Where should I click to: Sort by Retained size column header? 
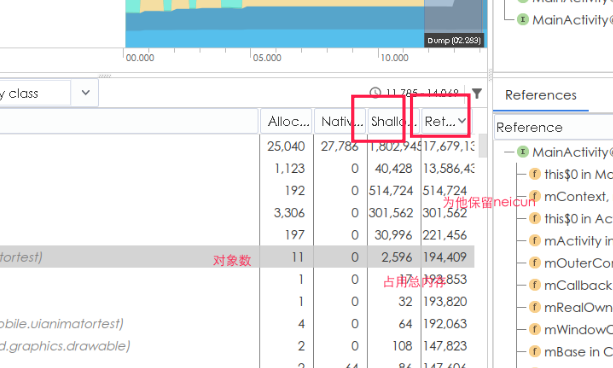click(x=446, y=121)
